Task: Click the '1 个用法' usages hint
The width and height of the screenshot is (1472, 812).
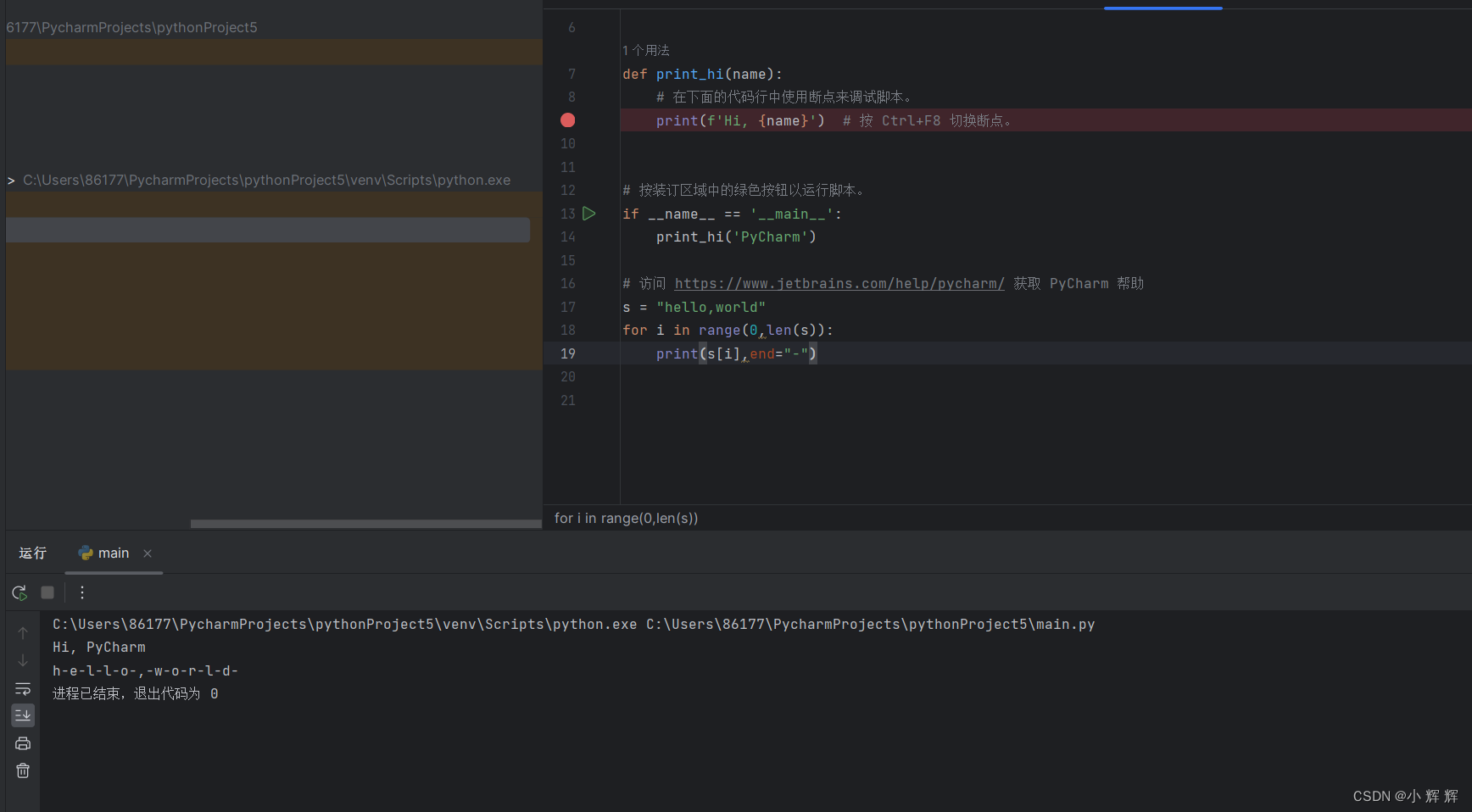Action: 646,51
